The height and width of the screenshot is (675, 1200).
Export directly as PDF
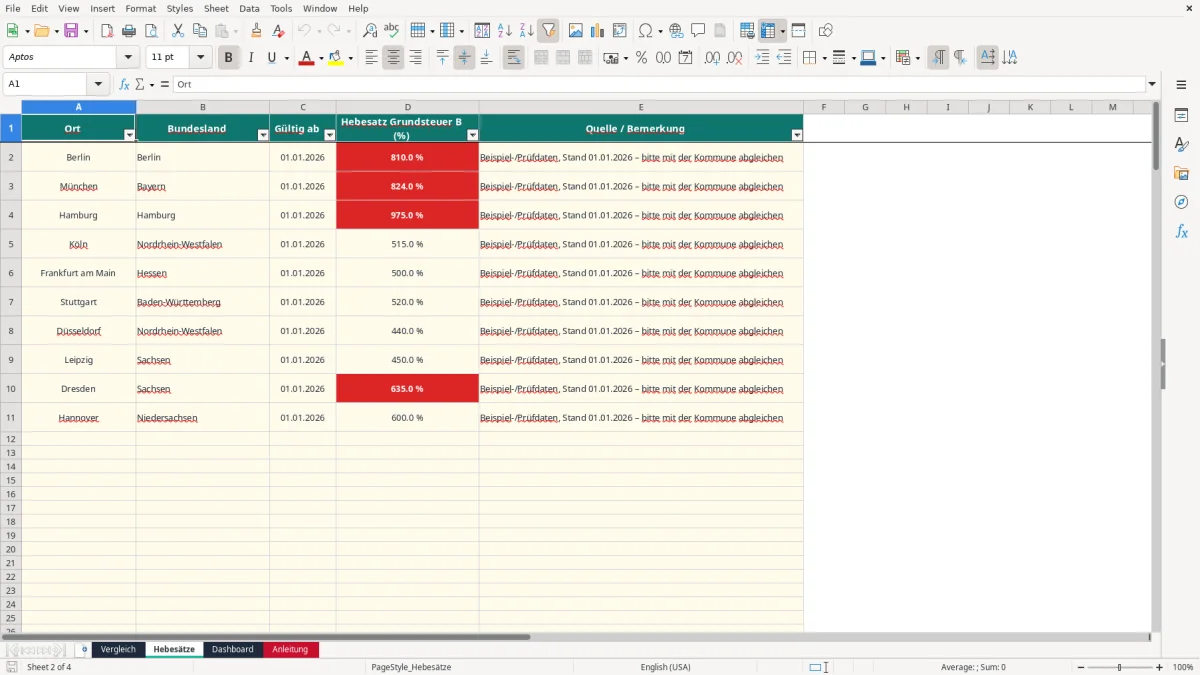pos(108,31)
